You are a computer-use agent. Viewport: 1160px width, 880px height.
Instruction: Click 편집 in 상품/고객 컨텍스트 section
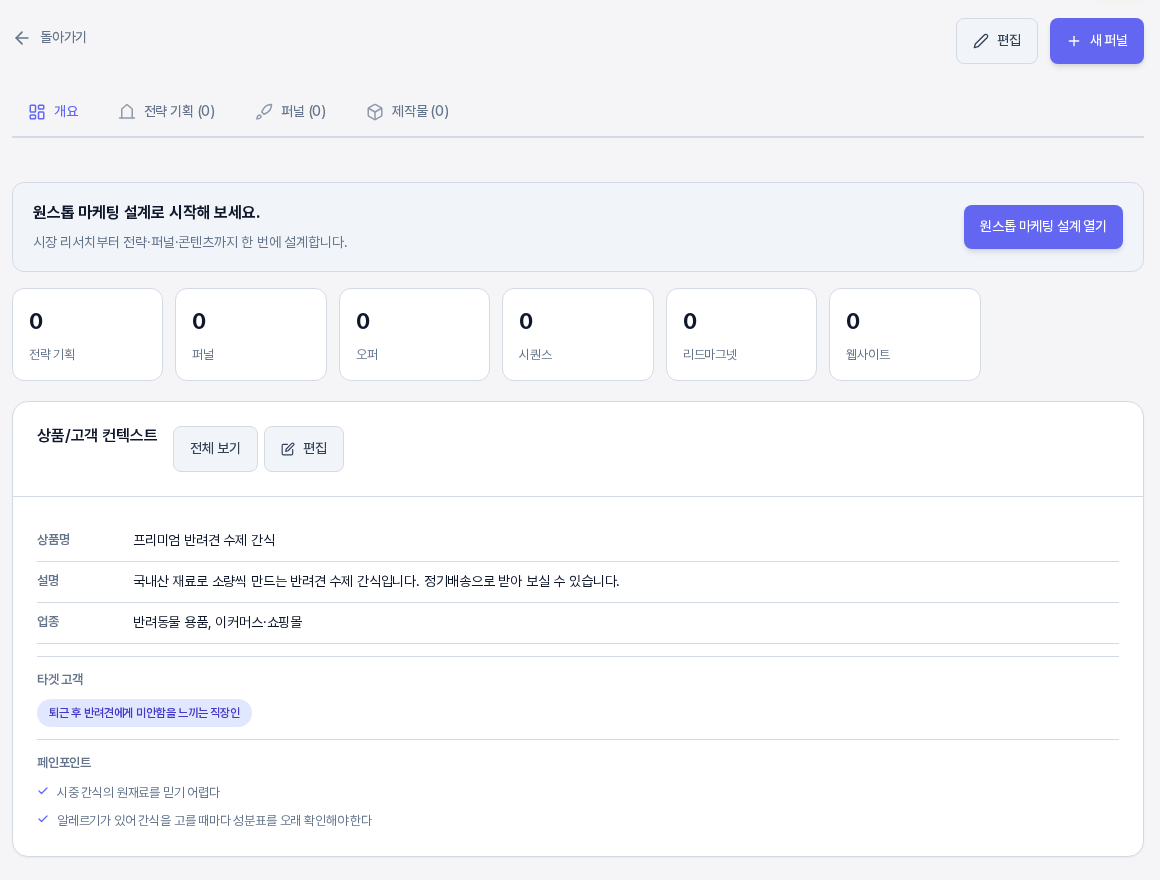click(x=303, y=449)
